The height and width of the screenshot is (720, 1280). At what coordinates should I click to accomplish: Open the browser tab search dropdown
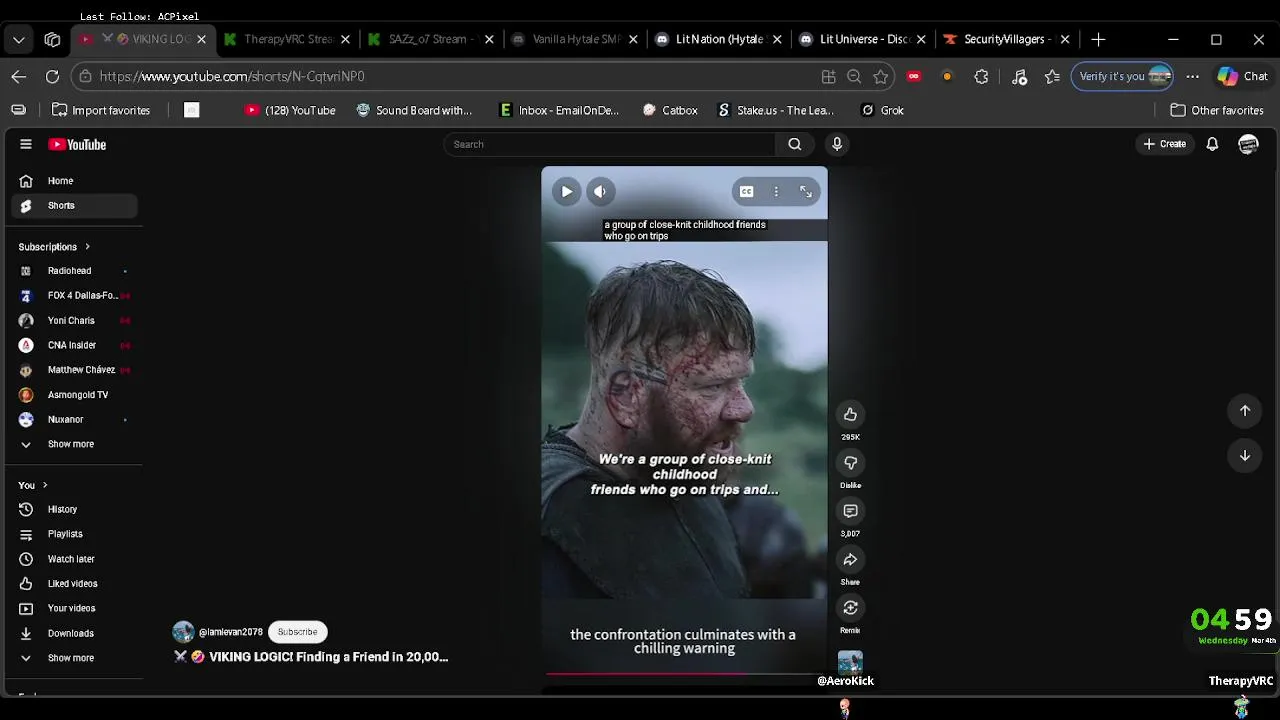19,39
